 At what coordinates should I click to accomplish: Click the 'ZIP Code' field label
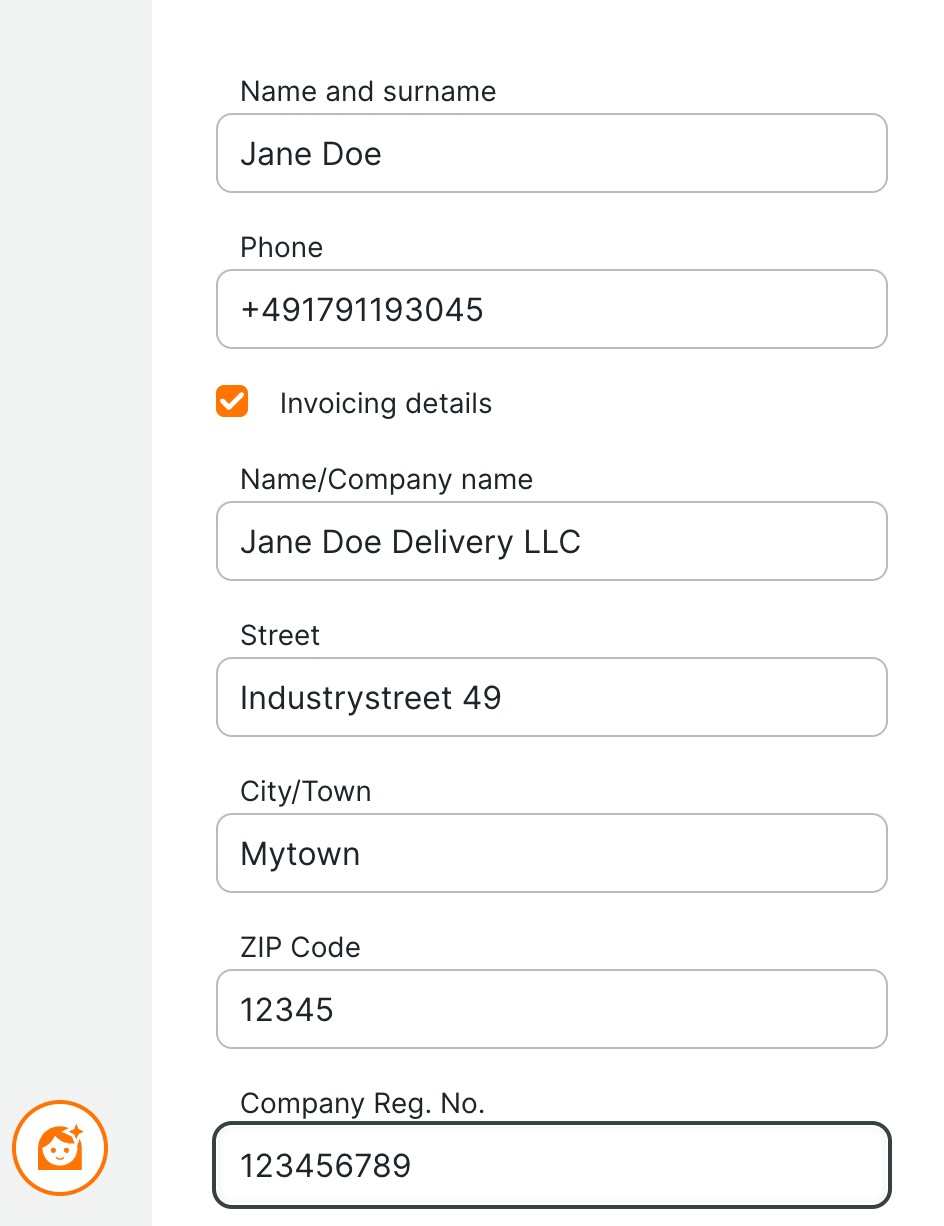(300, 948)
